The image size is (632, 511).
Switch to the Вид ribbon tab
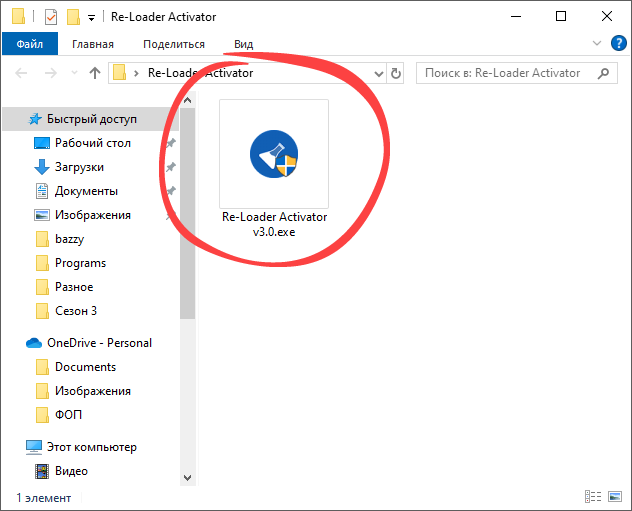[243, 44]
